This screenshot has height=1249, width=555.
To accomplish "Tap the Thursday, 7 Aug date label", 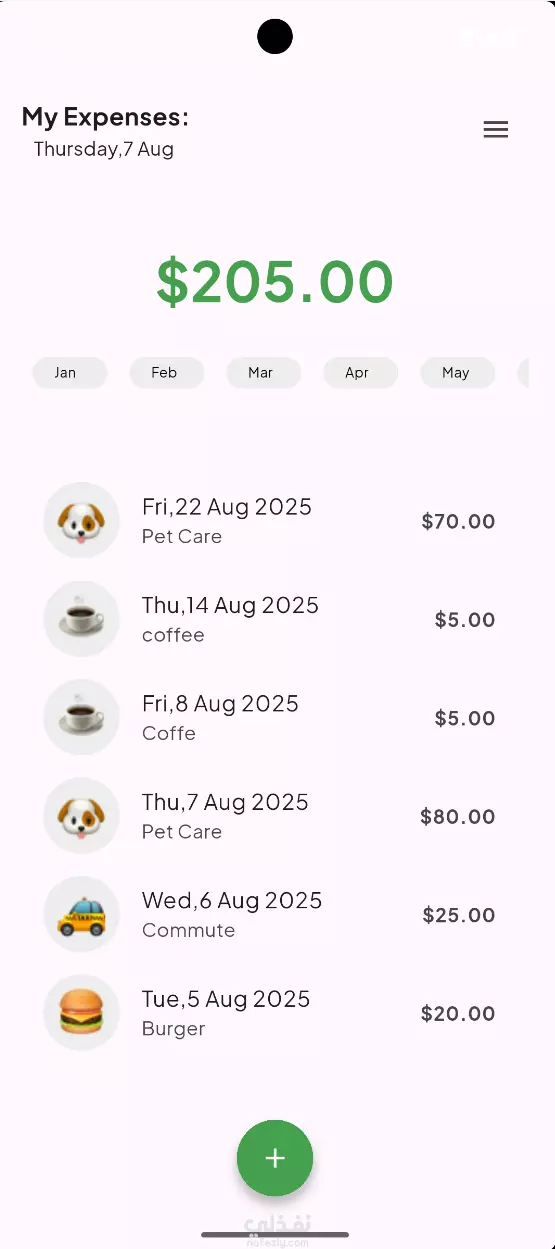I will [104, 149].
